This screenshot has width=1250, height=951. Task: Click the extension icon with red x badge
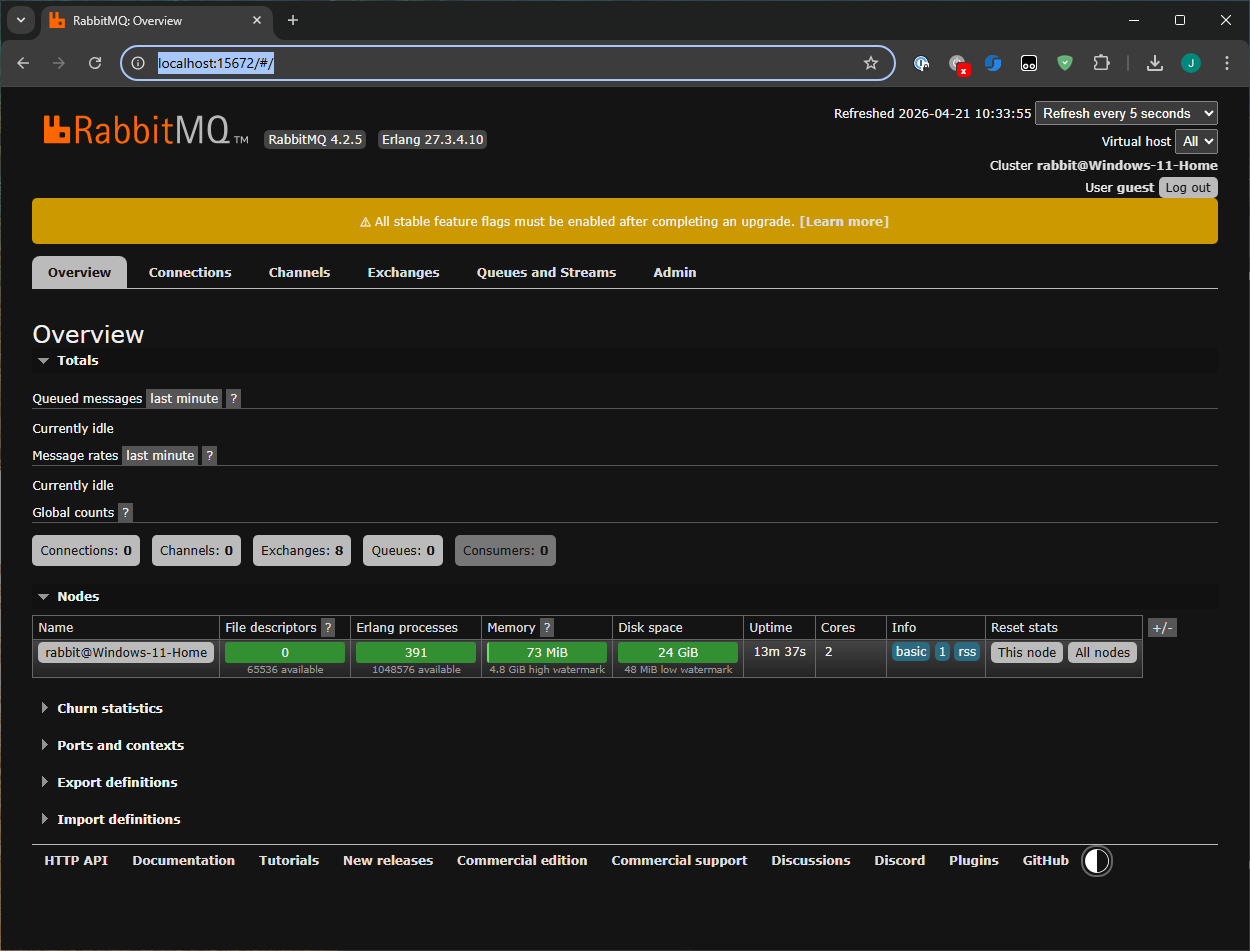958,63
